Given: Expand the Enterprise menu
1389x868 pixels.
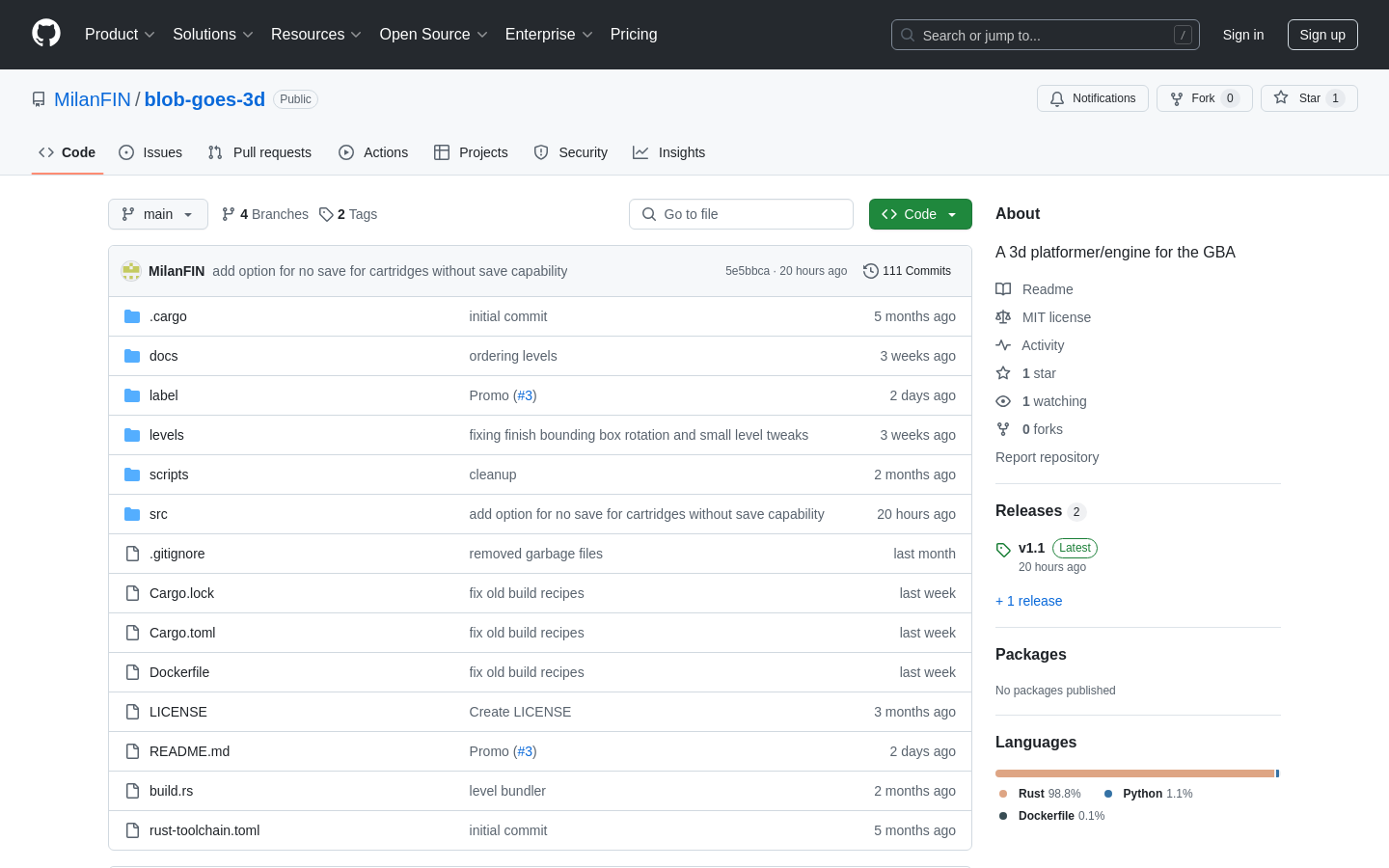Looking at the screenshot, I should pyautogui.click(x=549, y=34).
